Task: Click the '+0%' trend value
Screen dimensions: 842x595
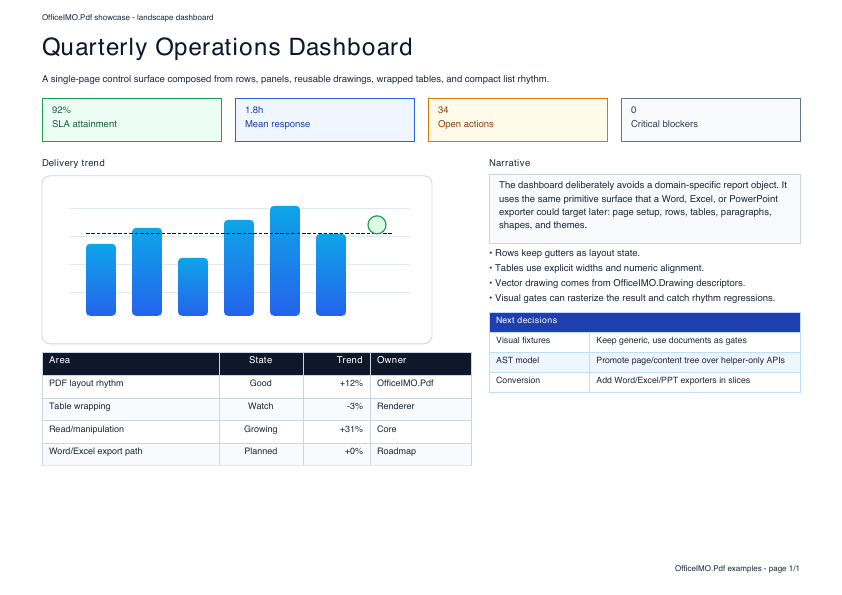Action: (353, 452)
